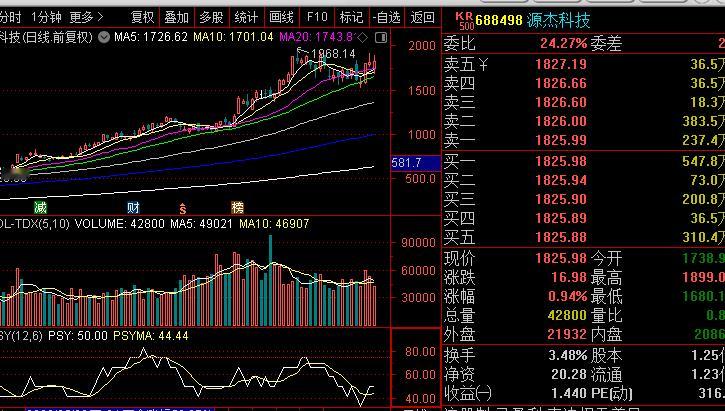Click the 最低 label
Viewport: 725px width, 411px height.
coord(606,296)
